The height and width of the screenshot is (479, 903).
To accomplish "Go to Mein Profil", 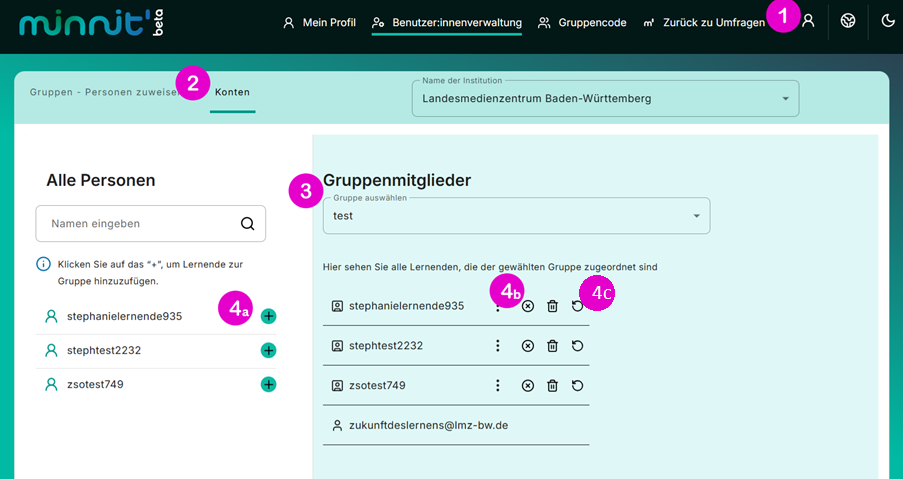I will point(319,22).
